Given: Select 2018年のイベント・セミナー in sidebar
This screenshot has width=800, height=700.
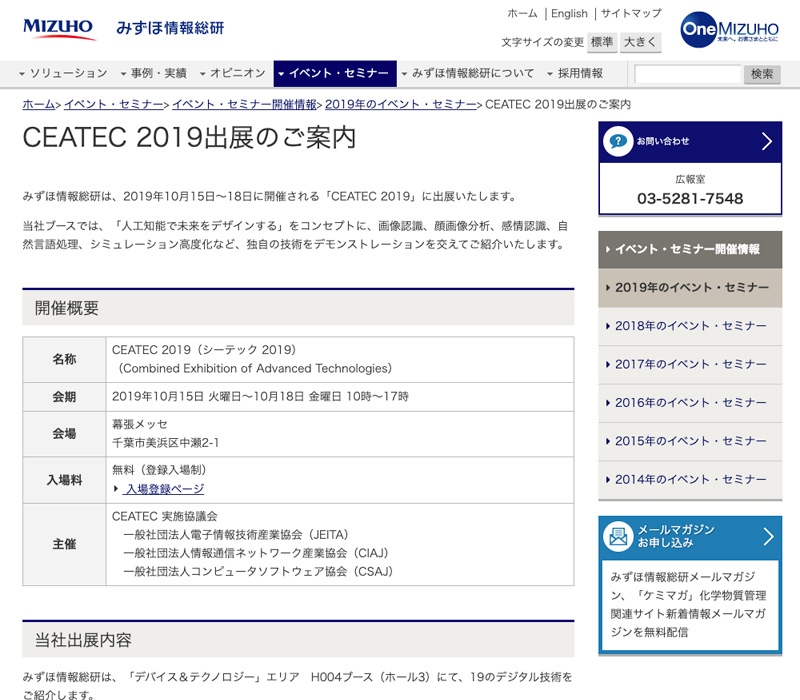Looking at the screenshot, I should point(690,326).
